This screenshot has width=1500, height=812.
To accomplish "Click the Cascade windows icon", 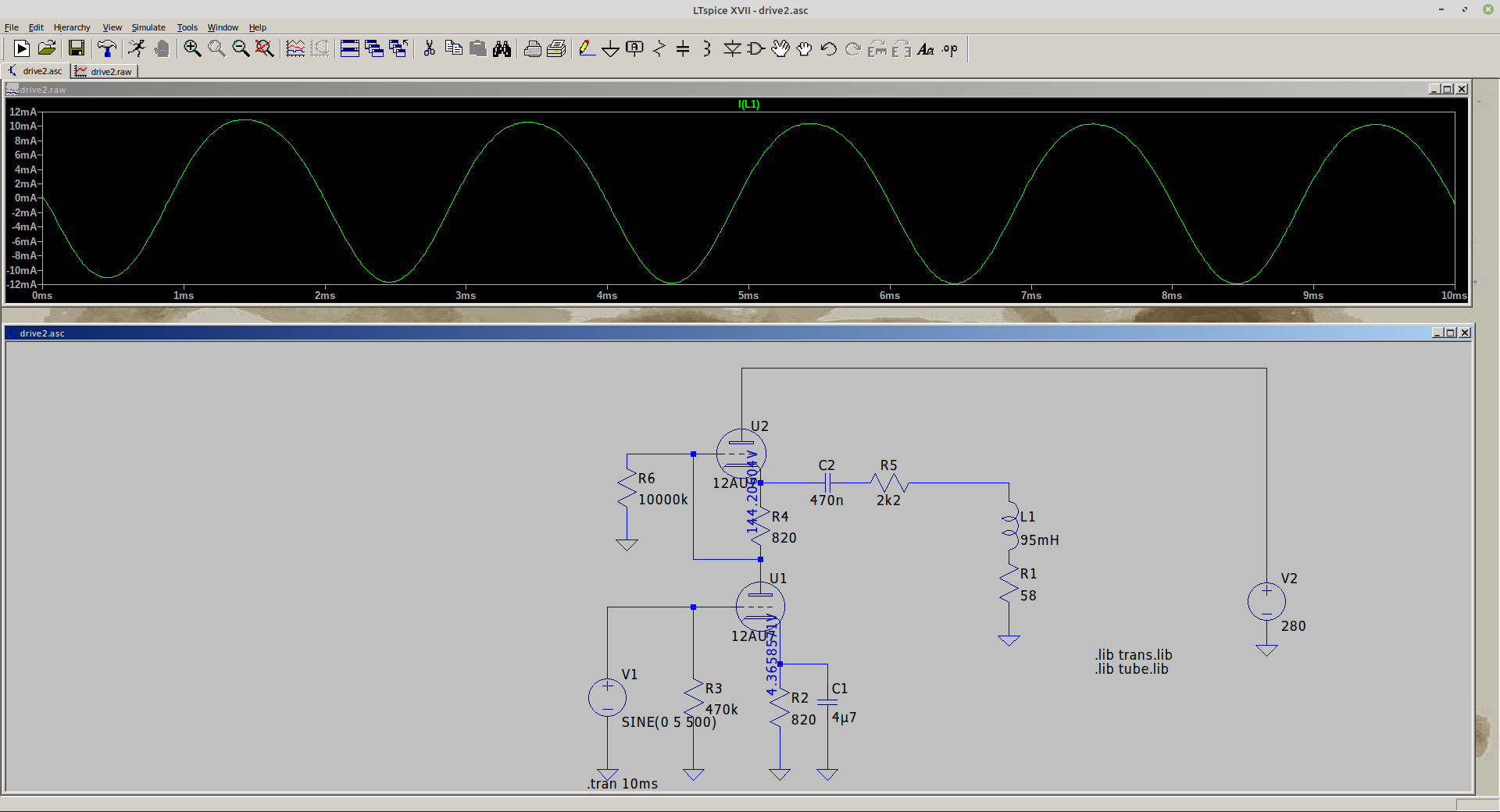I will (x=374, y=48).
